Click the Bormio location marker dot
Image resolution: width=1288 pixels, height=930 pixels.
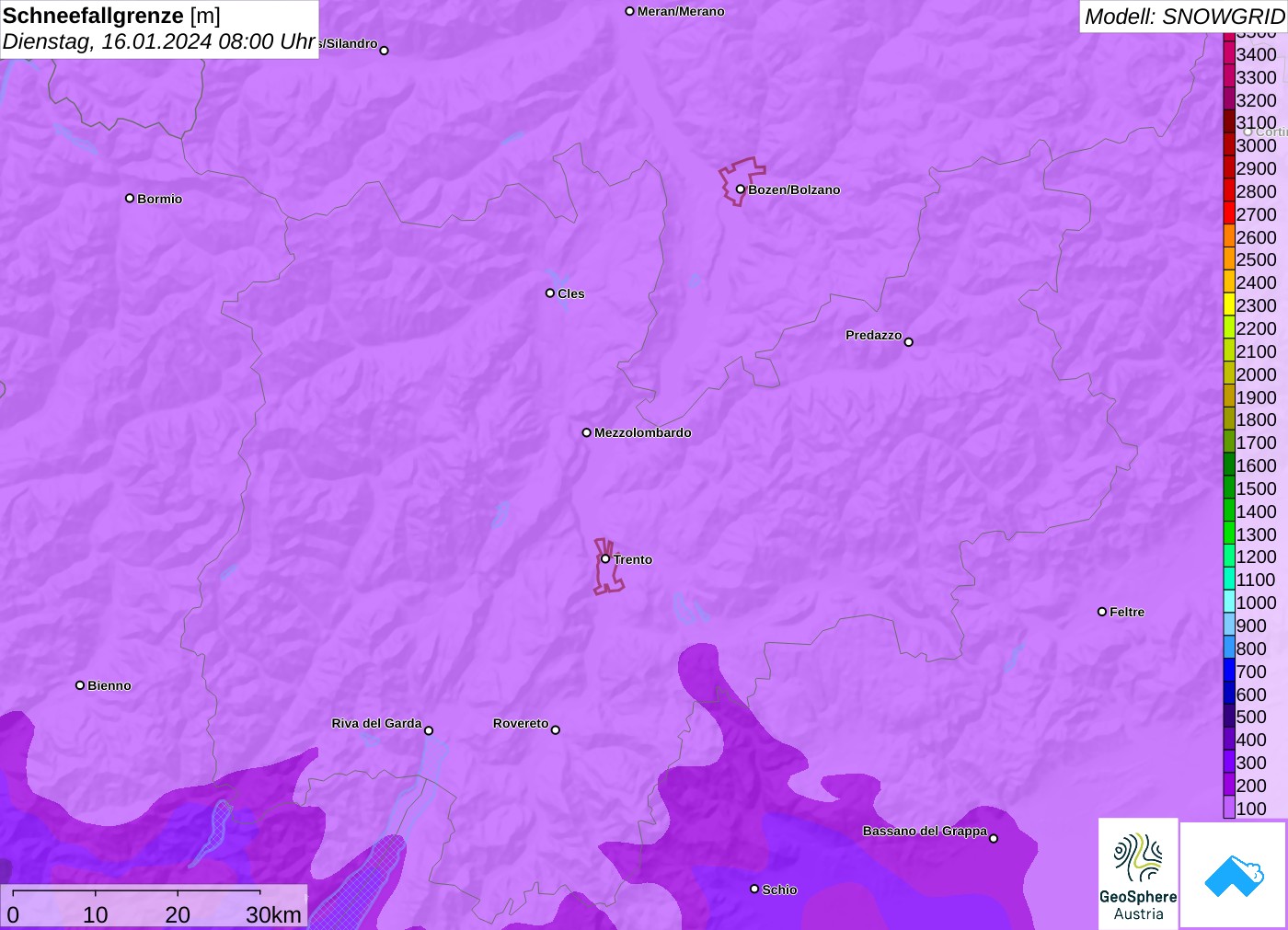(x=130, y=198)
